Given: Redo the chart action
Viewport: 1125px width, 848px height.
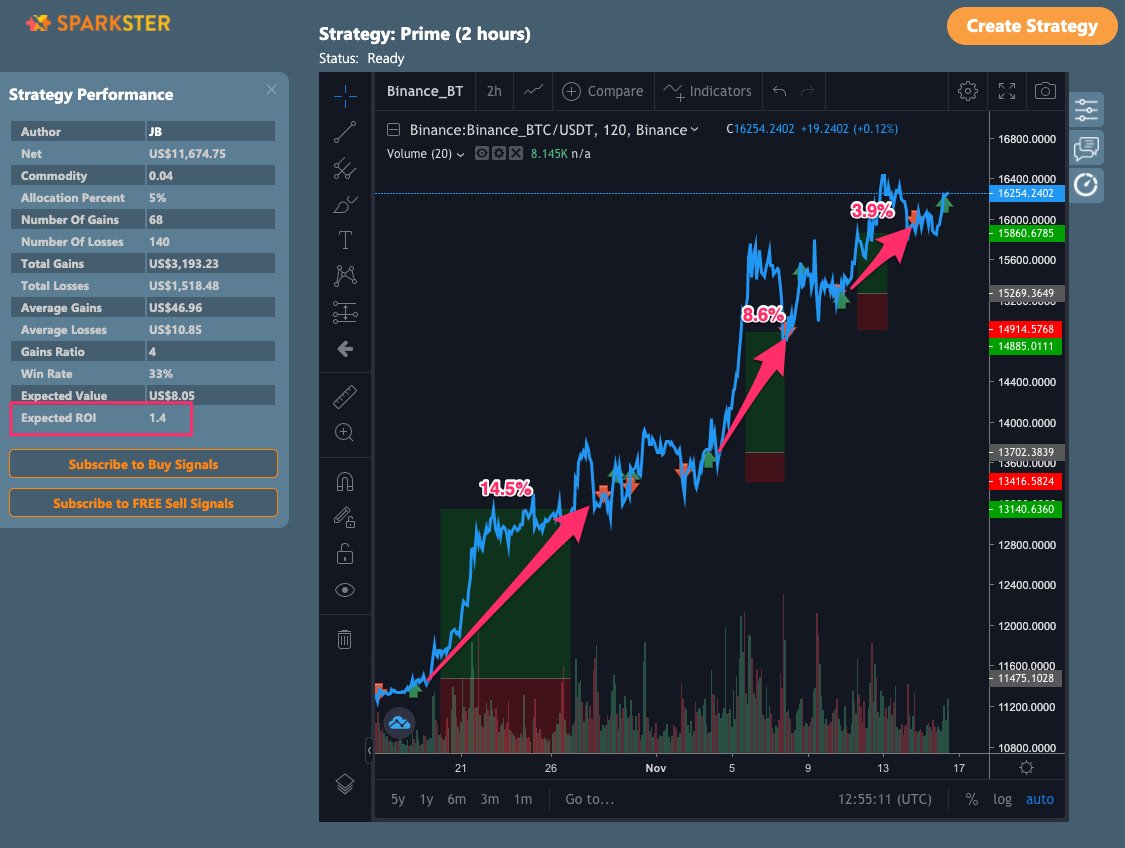Looking at the screenshot, I should pos(808,91).
